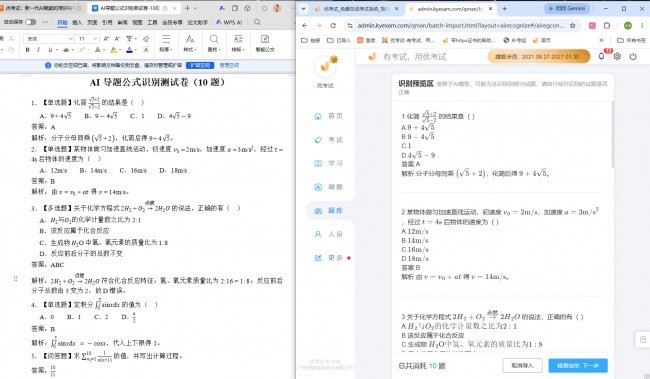This screenshot has height=379, width=650.
Task: Open the 引用 ribbon tab
Action: tap(107, 22)
